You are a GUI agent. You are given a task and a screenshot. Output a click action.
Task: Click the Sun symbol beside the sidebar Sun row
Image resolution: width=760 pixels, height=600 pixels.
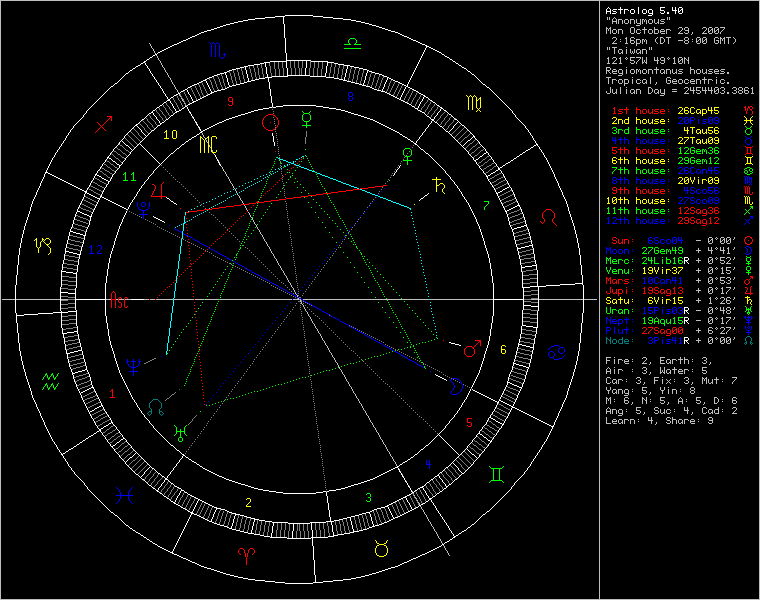tap(748, 240)
